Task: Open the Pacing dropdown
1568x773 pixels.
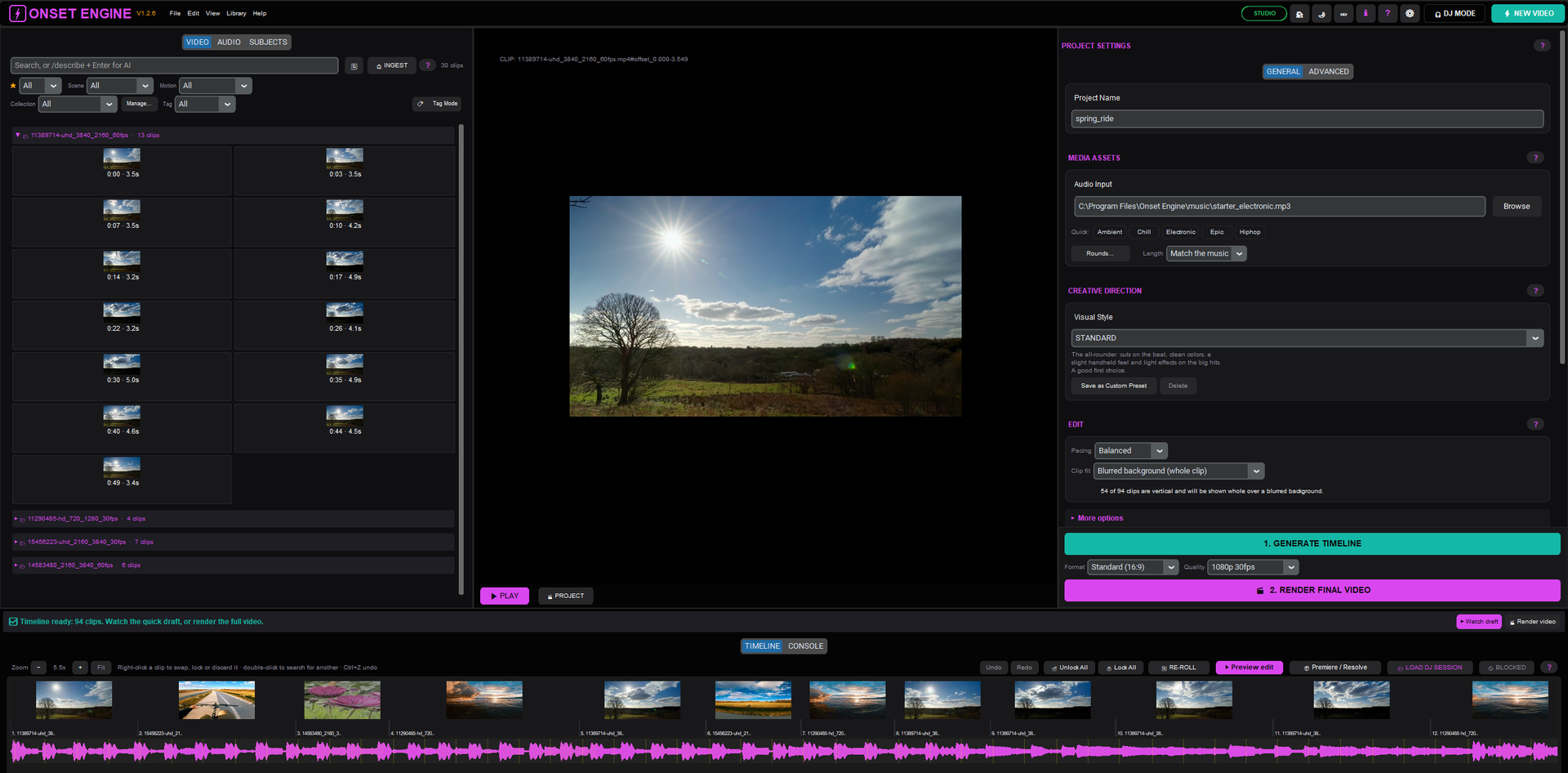Action: [x=1131, y=451]
